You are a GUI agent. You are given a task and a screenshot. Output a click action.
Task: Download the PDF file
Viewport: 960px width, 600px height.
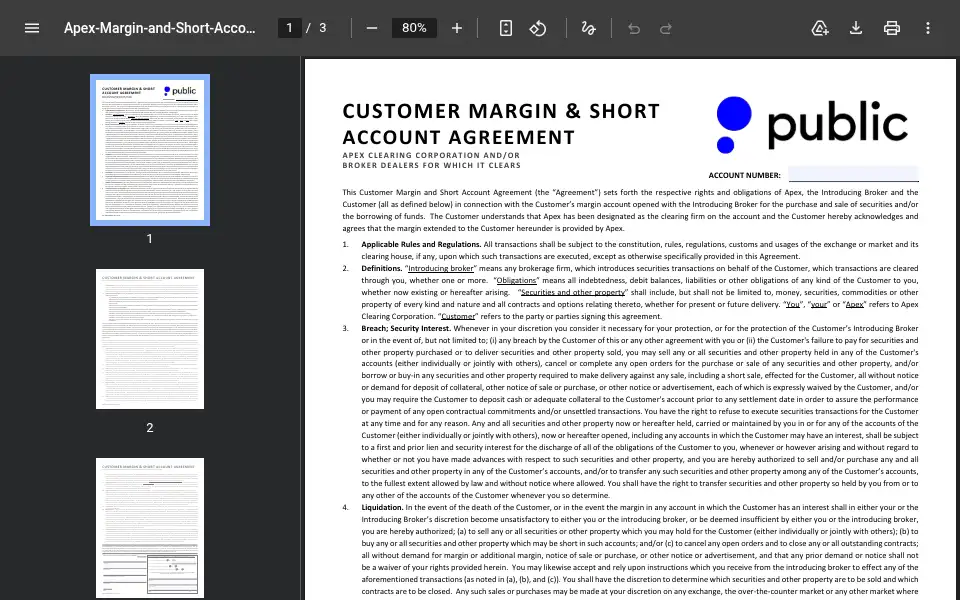(x=856, y=28)
